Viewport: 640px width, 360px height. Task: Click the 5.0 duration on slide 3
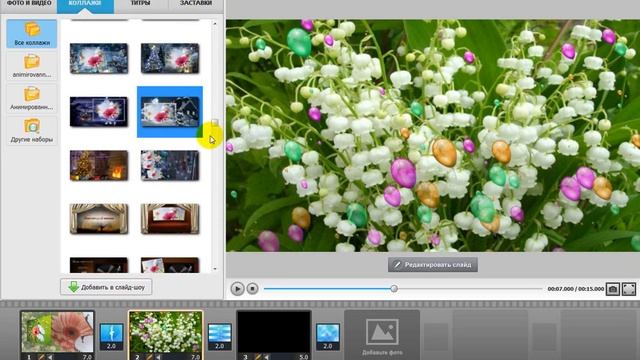pos(304,357)
